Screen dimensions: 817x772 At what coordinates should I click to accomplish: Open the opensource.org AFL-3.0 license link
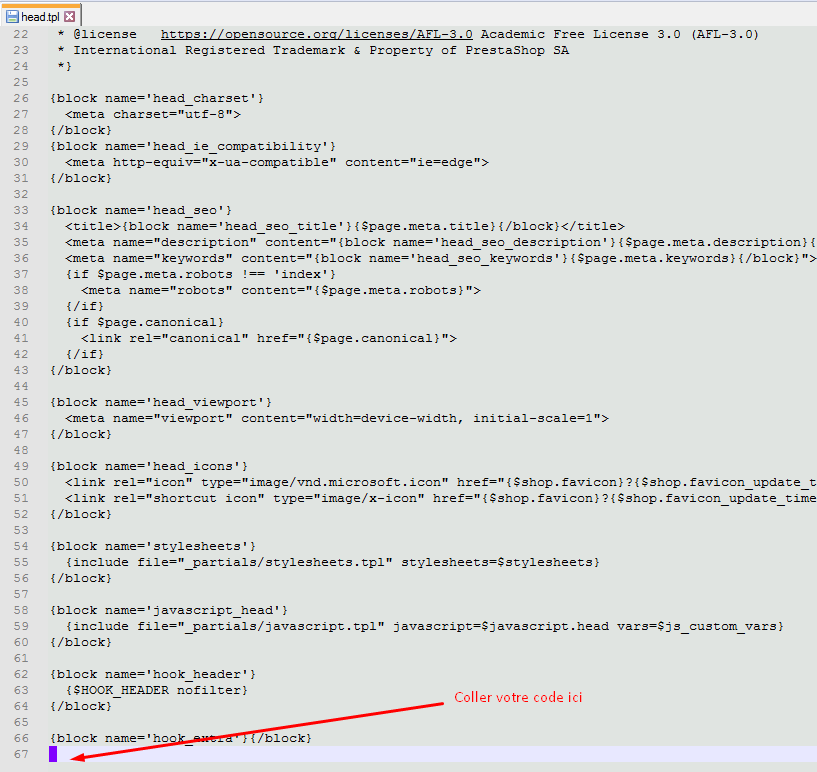317,34
